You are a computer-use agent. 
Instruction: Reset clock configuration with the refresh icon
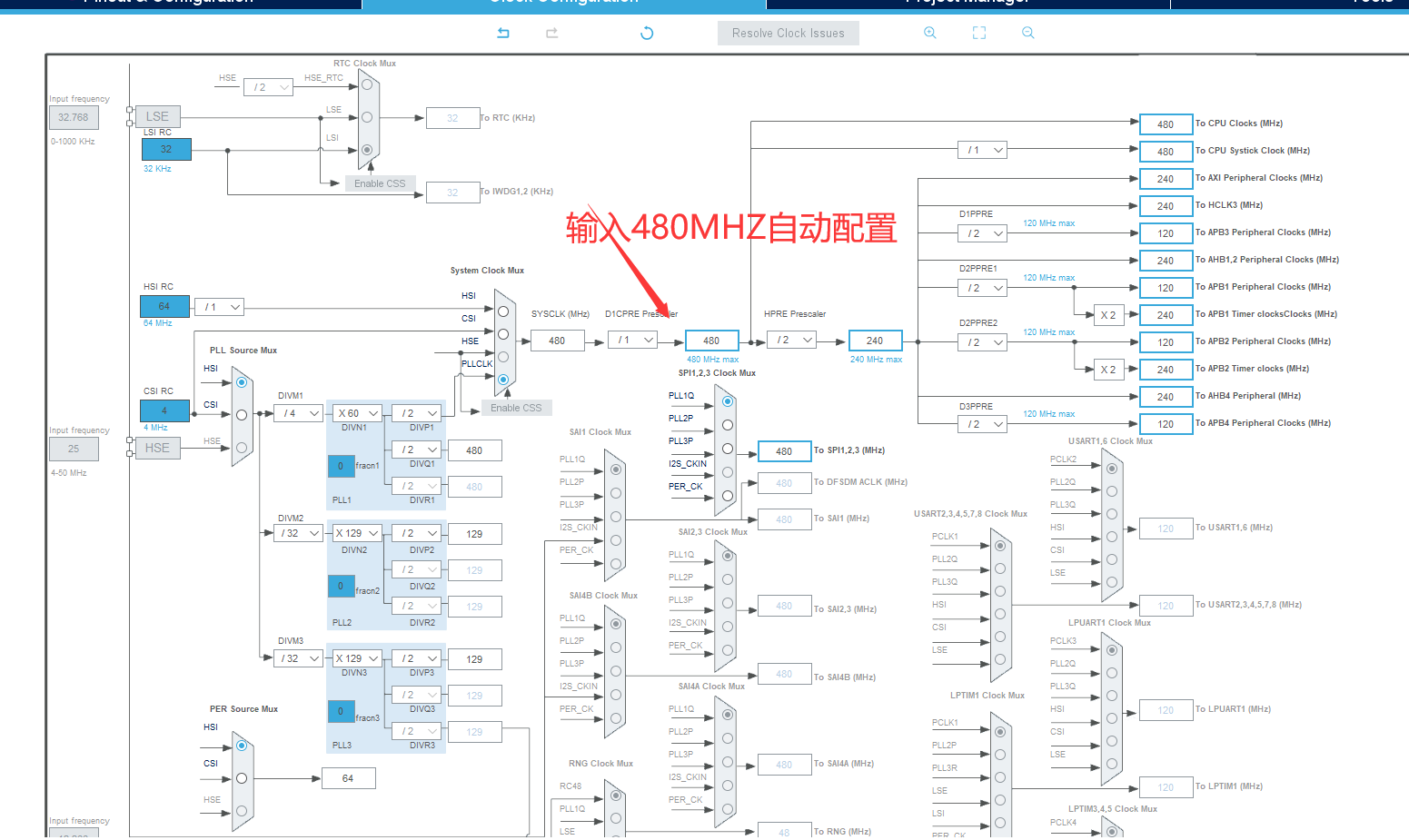[x=646, y=33]
